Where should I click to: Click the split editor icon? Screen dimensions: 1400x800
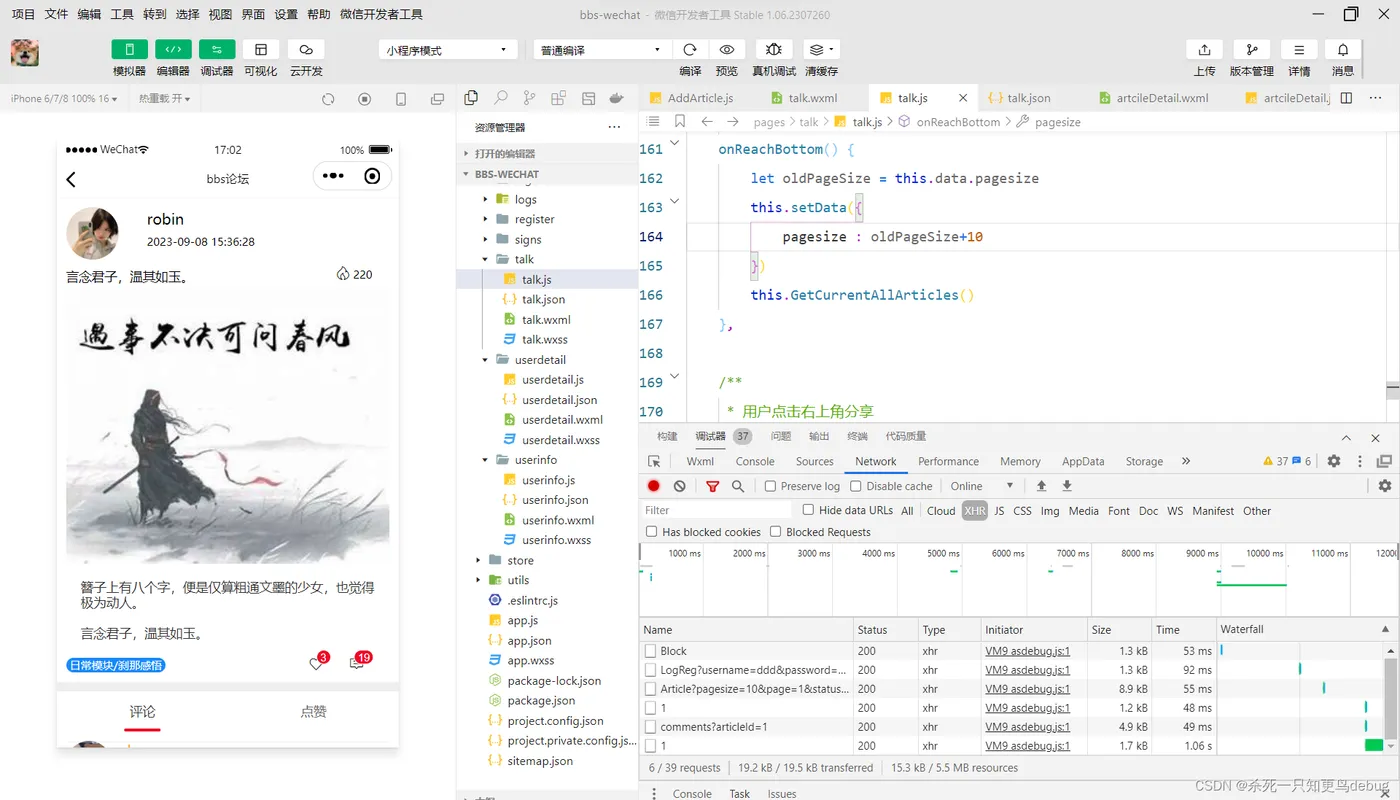pyautogui.click(x=1346, y=98)
